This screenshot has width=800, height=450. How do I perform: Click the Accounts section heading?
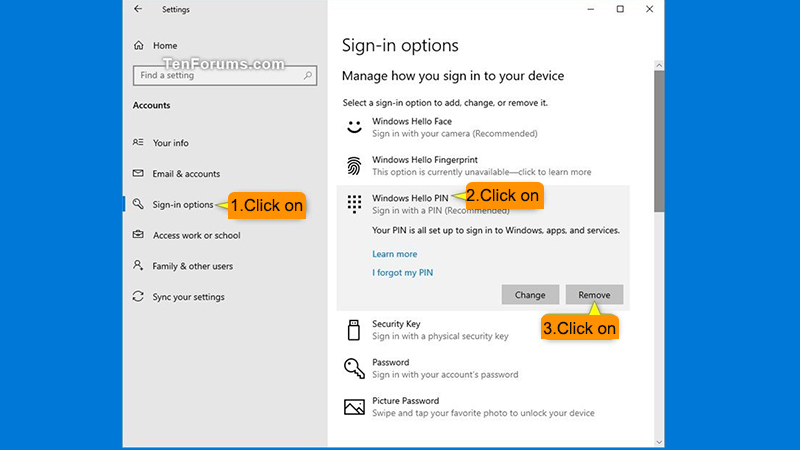(x=152, y=105)
